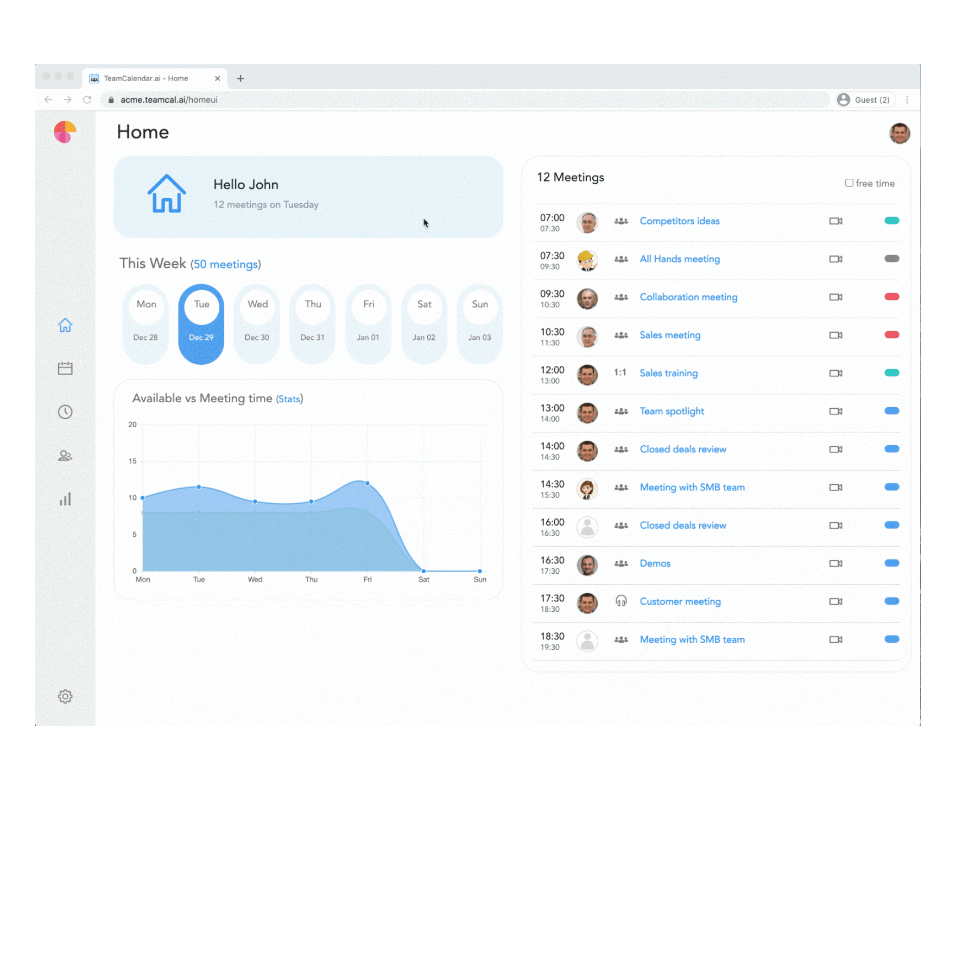The width and height of the screenshot is (955, 955).
Task: Select Fri Jan 01 day pill
Action: tap(368, 324)
